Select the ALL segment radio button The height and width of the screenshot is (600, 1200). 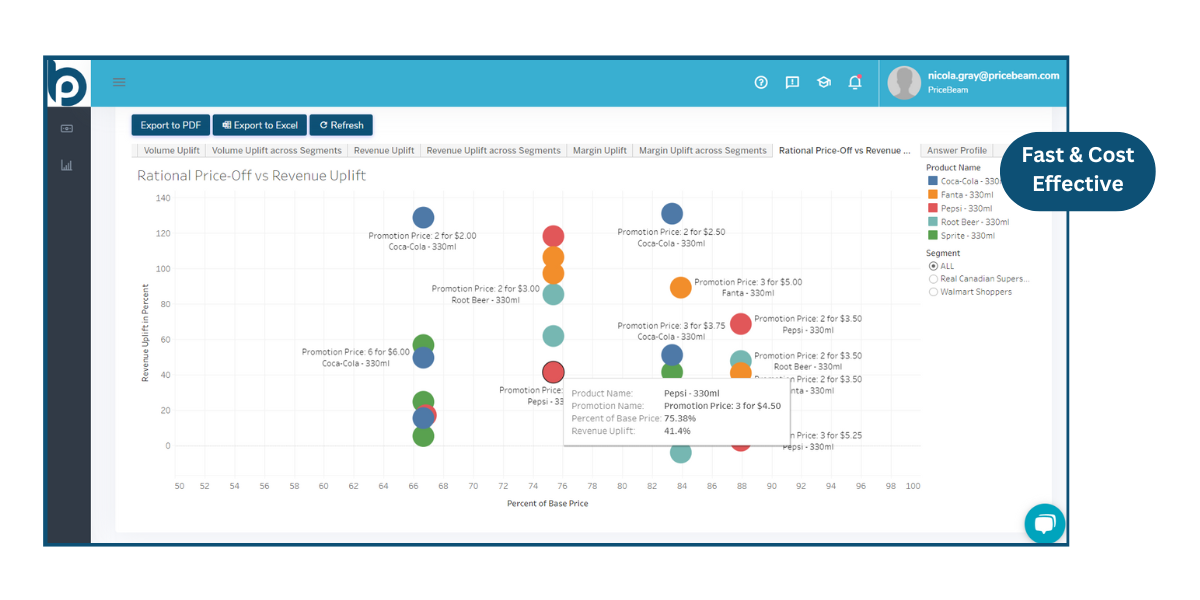(934, 266)
